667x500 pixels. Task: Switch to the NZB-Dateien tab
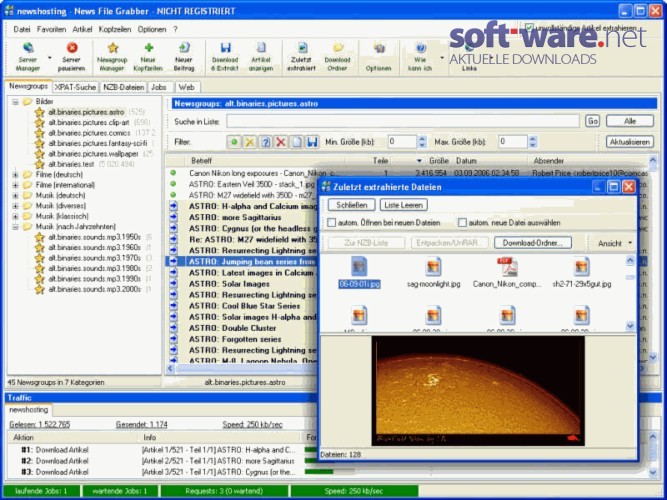(x=123, y=87)
